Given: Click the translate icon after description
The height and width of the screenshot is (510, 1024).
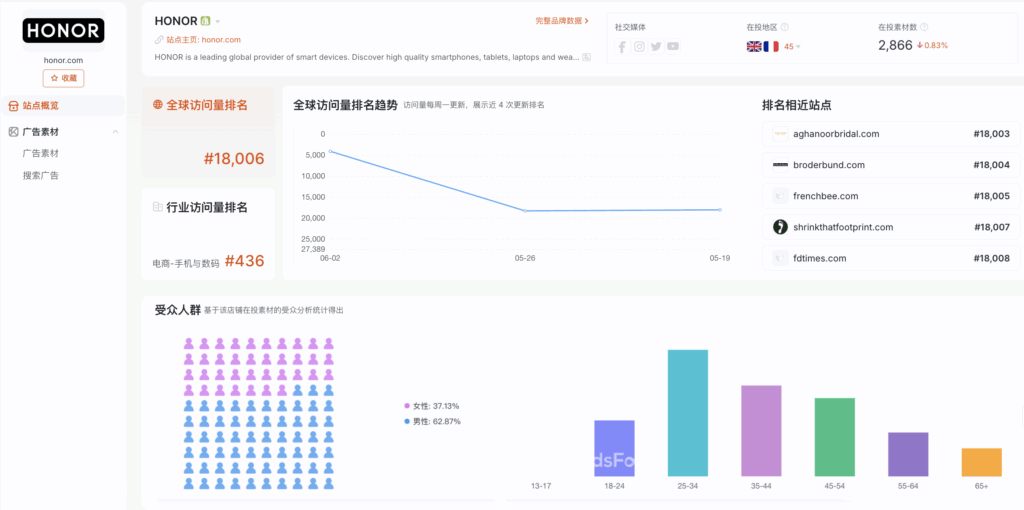Looking at the screenshot, I should tap(586, 57).
